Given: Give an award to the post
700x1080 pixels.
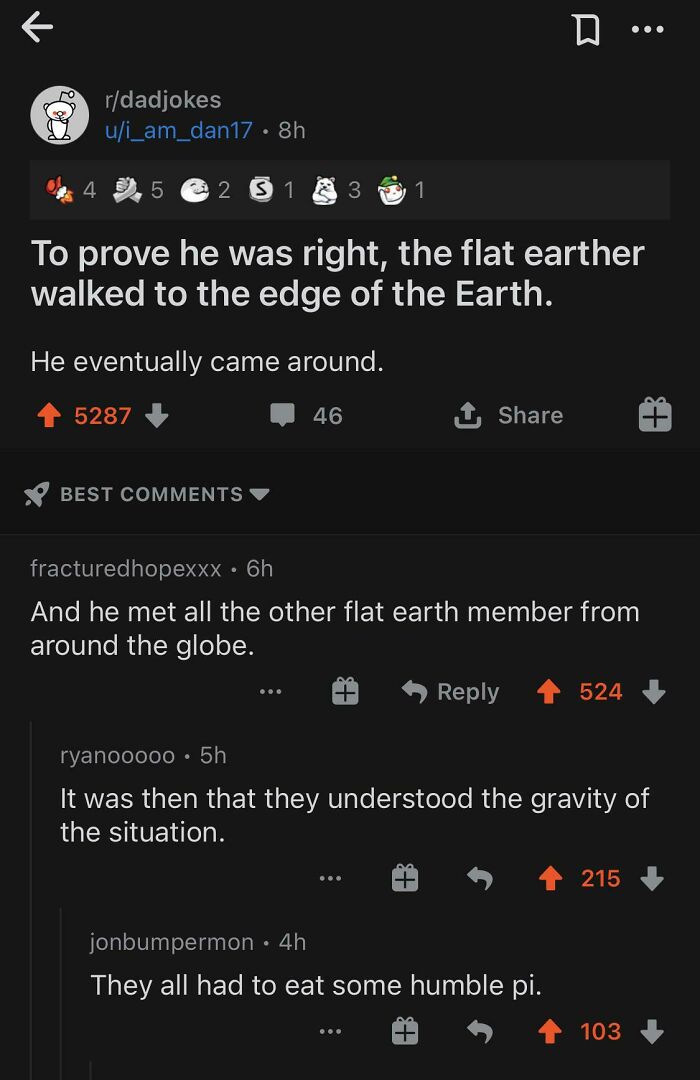Looking at the screenshot, I should 654,415.
